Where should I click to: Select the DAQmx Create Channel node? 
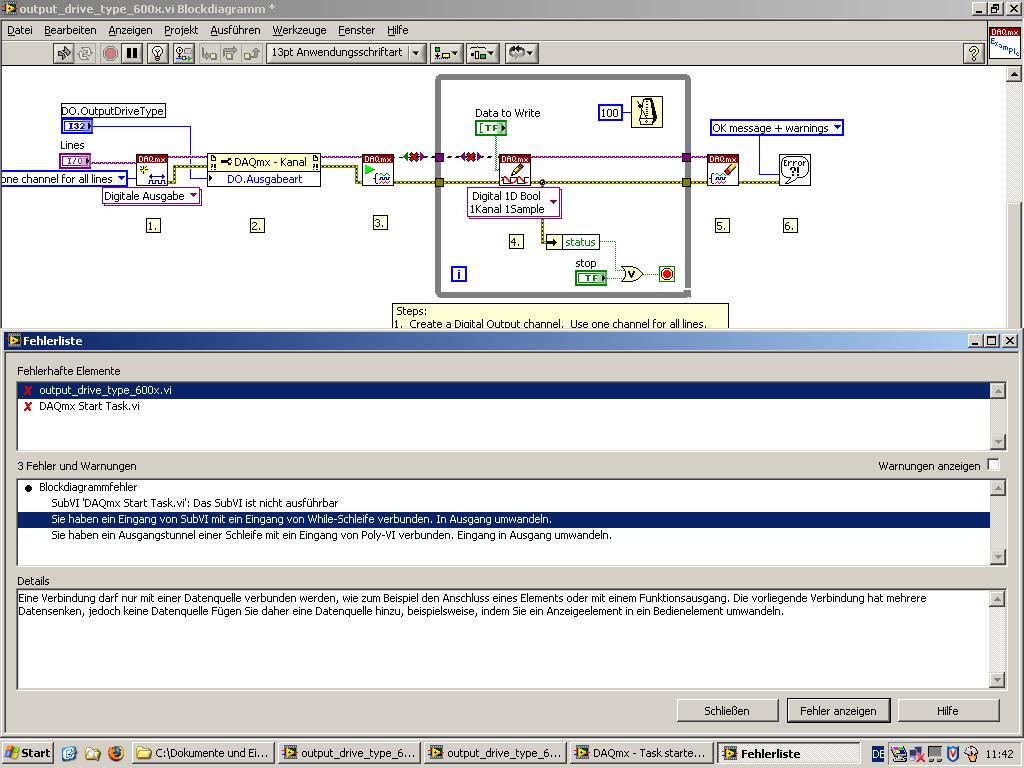tap(152, 170)
